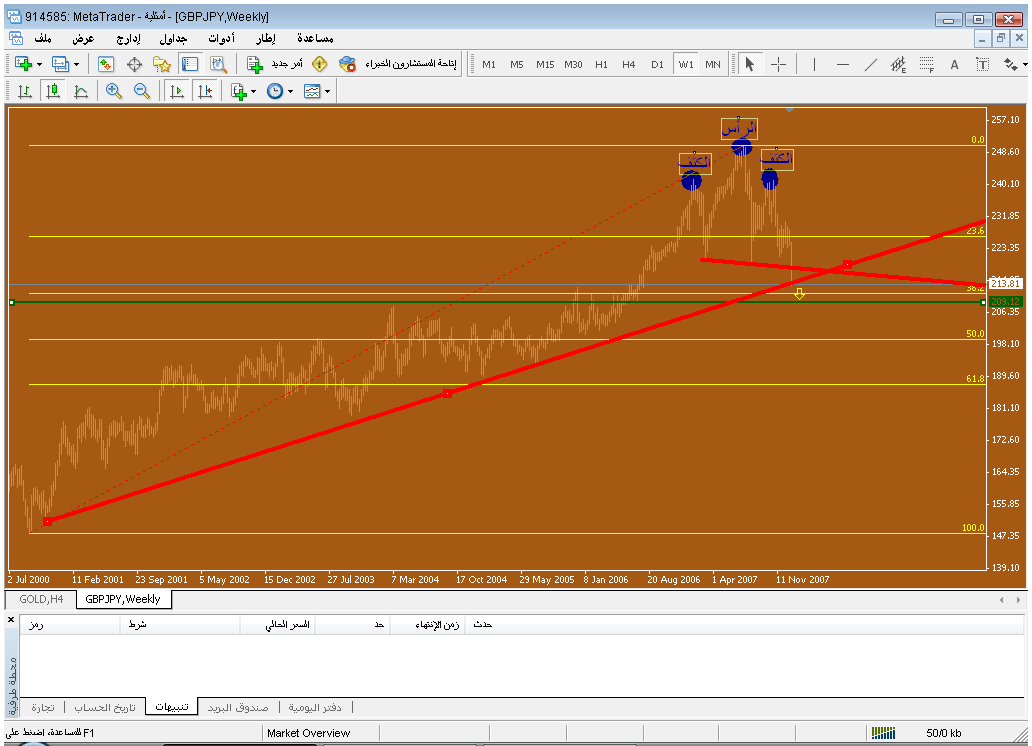Open the new chart dropdown arrow
Image resolution: width=1032 pixels, height=746 pixels.
[x=40, y=64]
